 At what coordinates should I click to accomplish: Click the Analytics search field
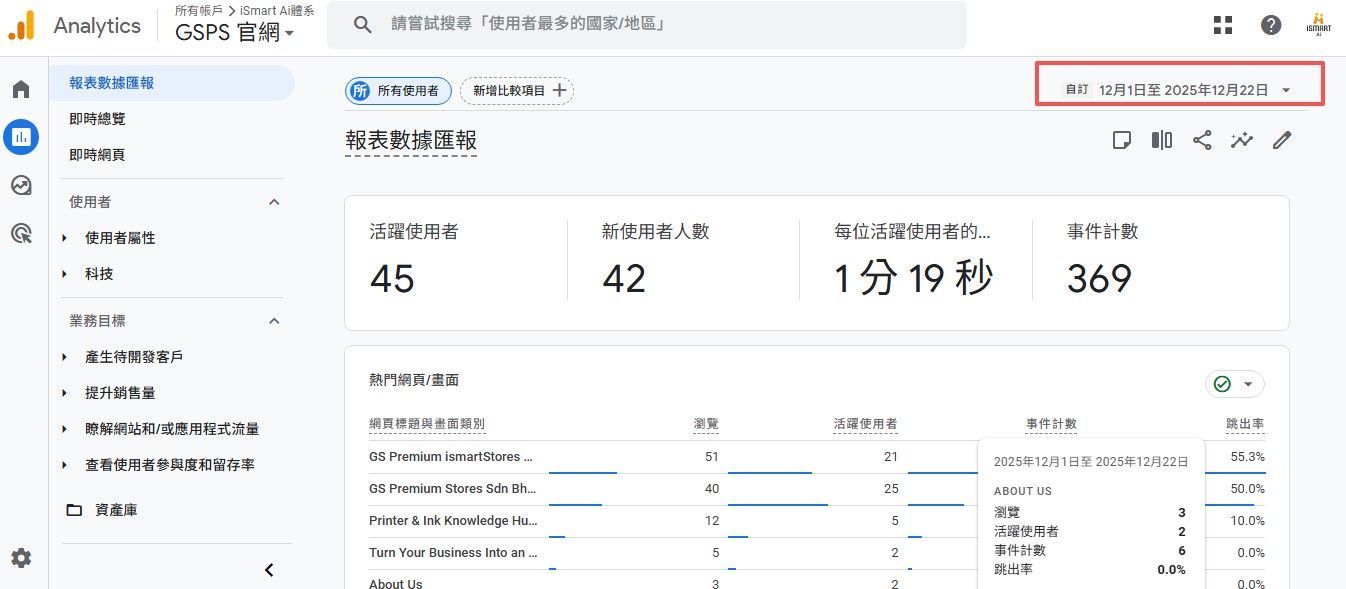(x=660, y=24)
